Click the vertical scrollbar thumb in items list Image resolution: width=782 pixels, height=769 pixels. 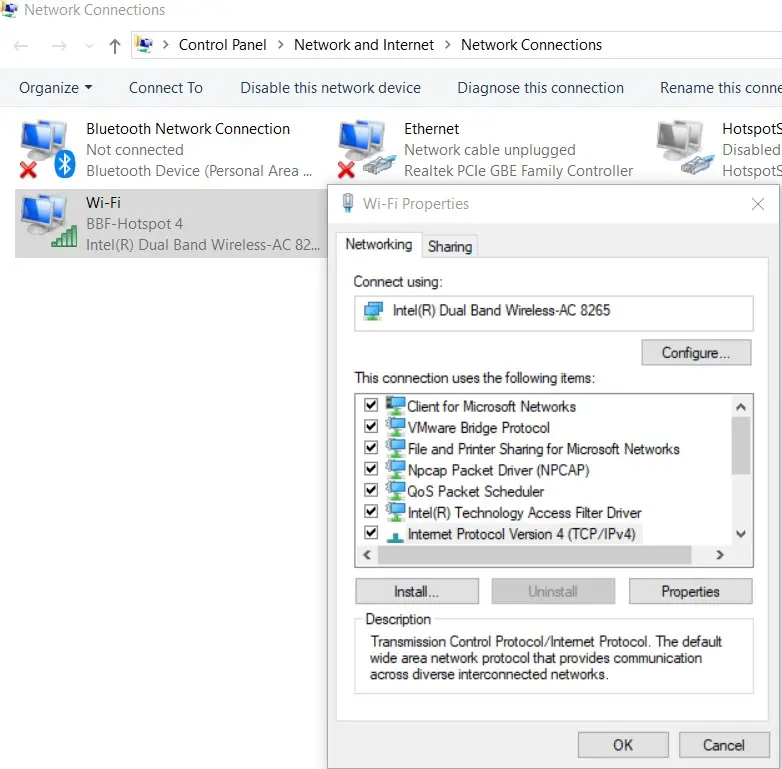pos(741,445)
